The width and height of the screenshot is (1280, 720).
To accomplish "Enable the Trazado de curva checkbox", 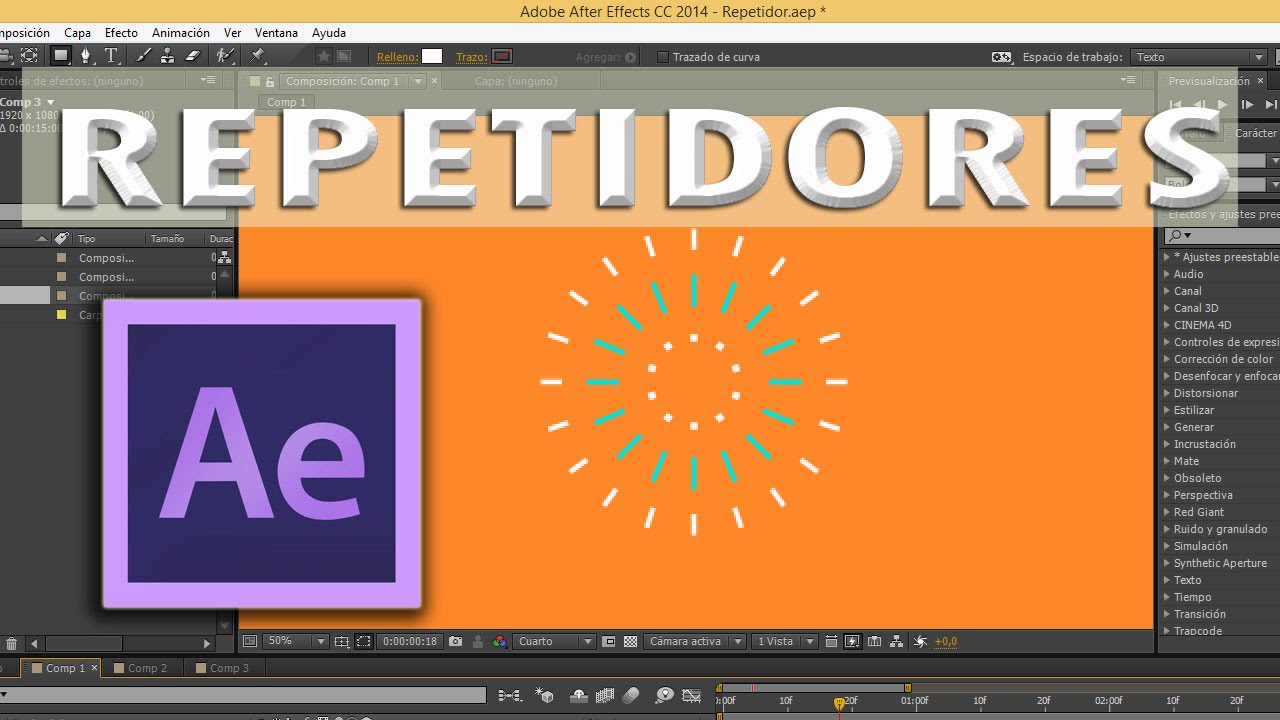I will click(x=662, y=57).
